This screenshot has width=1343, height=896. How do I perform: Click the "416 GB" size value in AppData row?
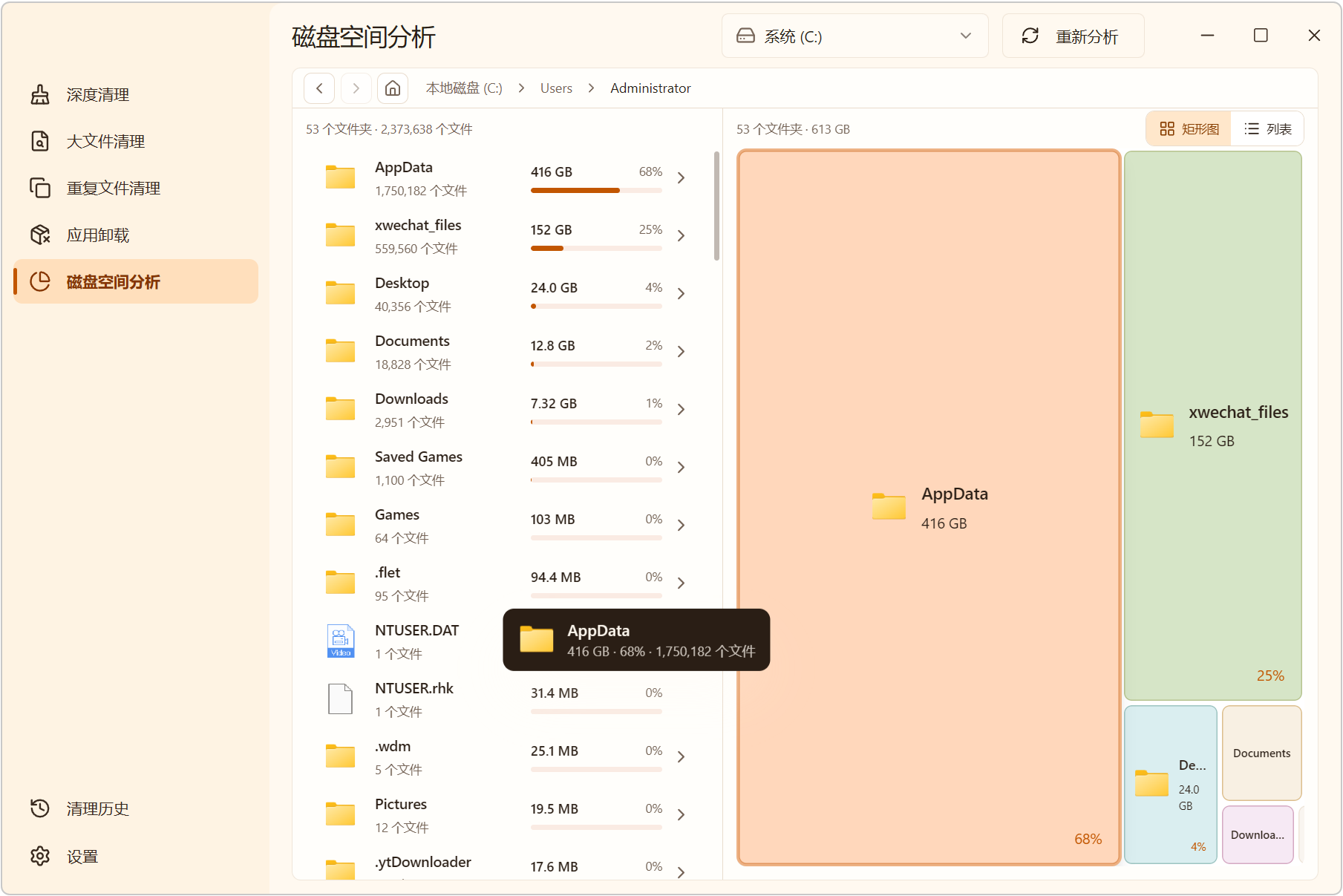pos(552,171)
